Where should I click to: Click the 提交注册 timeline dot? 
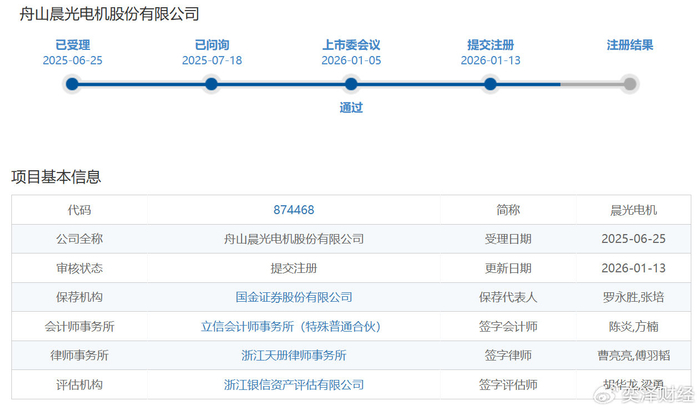(491, 84)
